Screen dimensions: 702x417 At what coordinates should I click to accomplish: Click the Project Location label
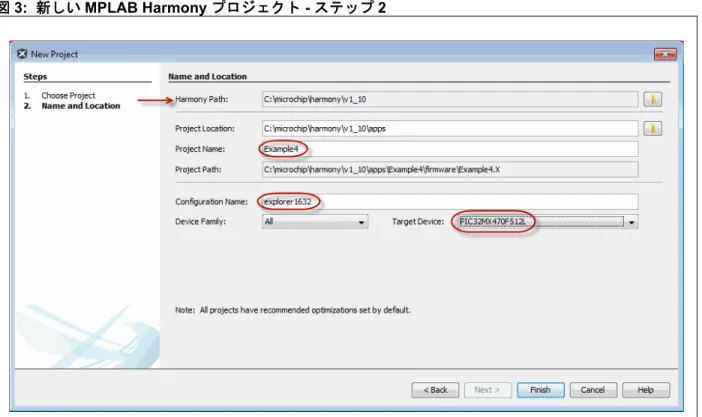coord(205,129)
